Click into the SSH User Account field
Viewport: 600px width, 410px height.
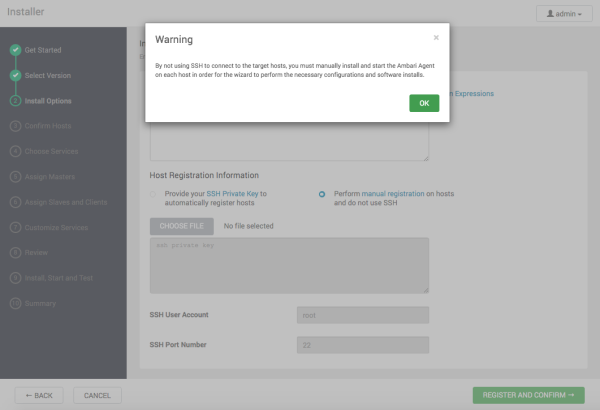tap(363, 315)
